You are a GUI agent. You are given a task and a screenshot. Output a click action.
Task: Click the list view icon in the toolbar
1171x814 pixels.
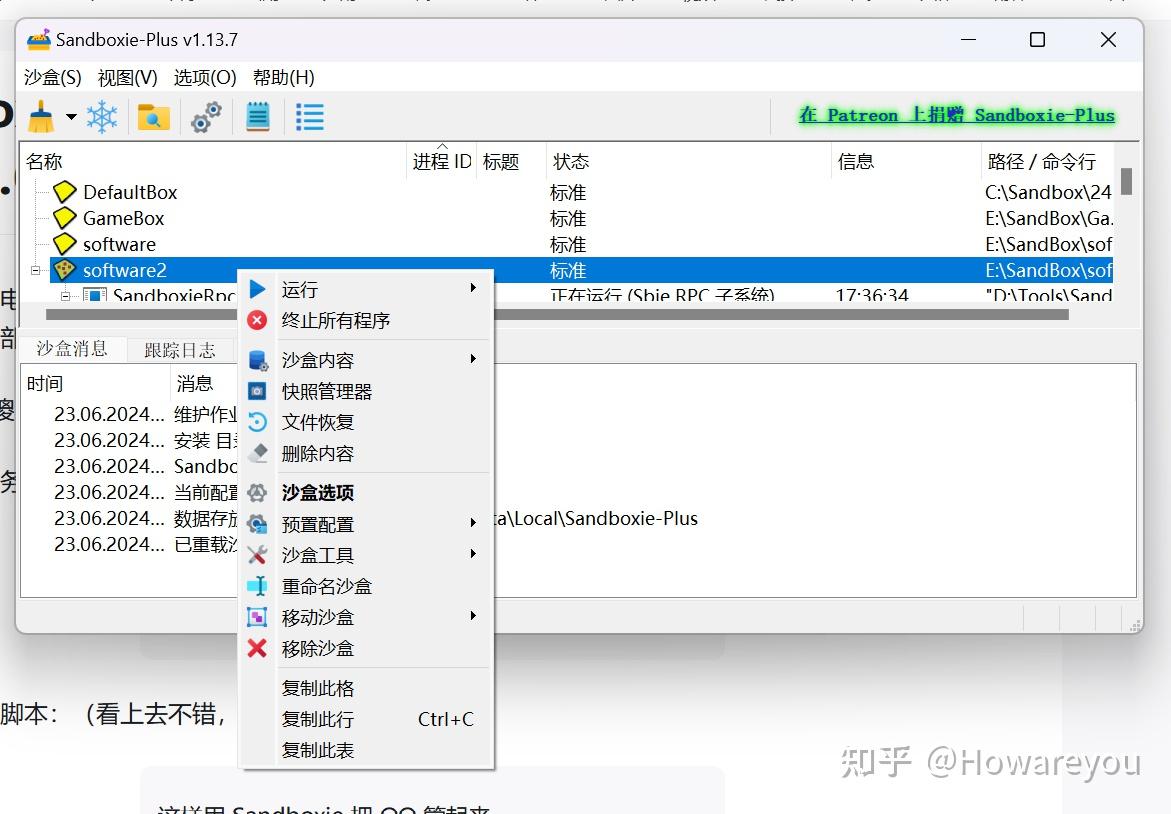(309, 116)
